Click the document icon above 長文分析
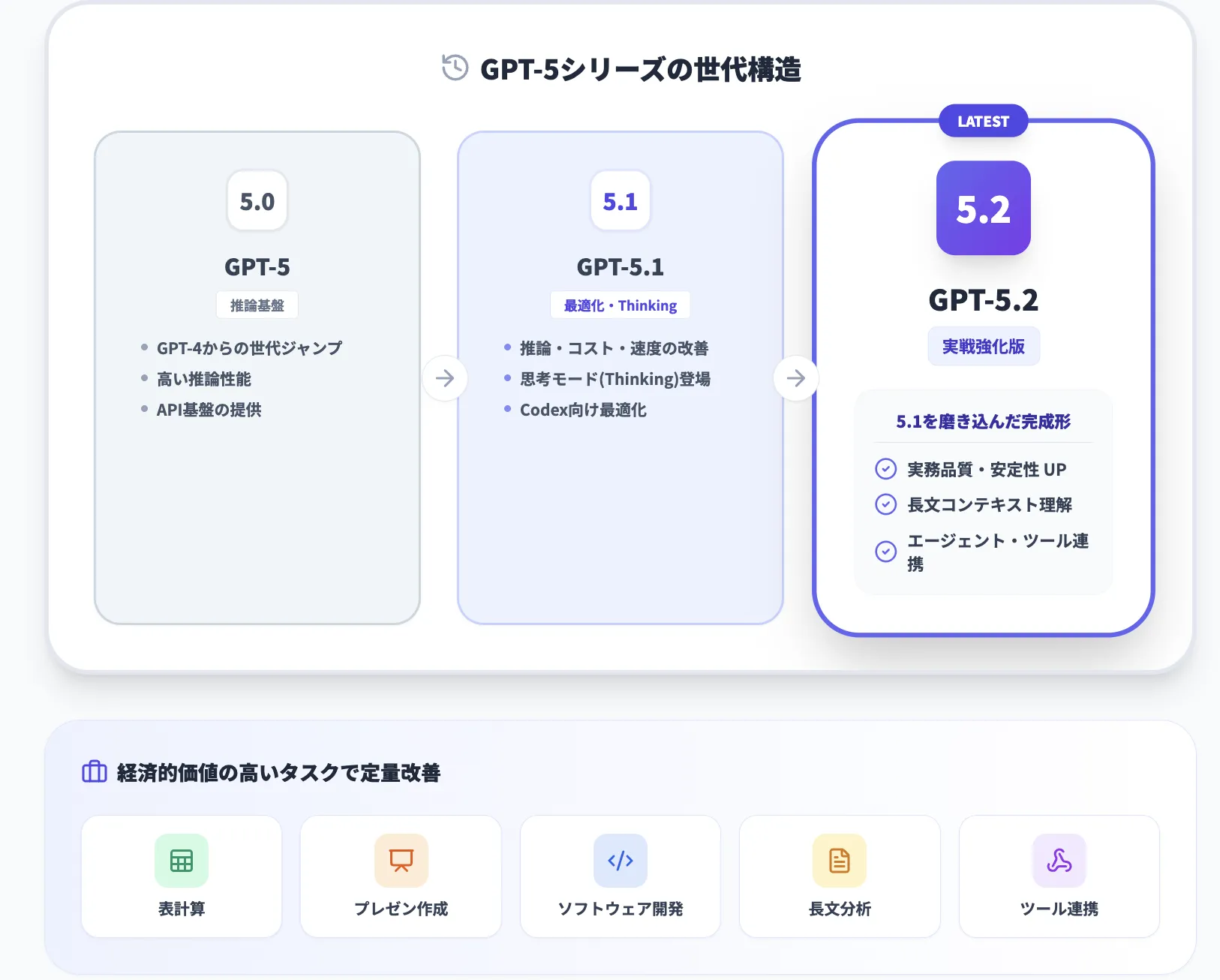 (840, 861)
